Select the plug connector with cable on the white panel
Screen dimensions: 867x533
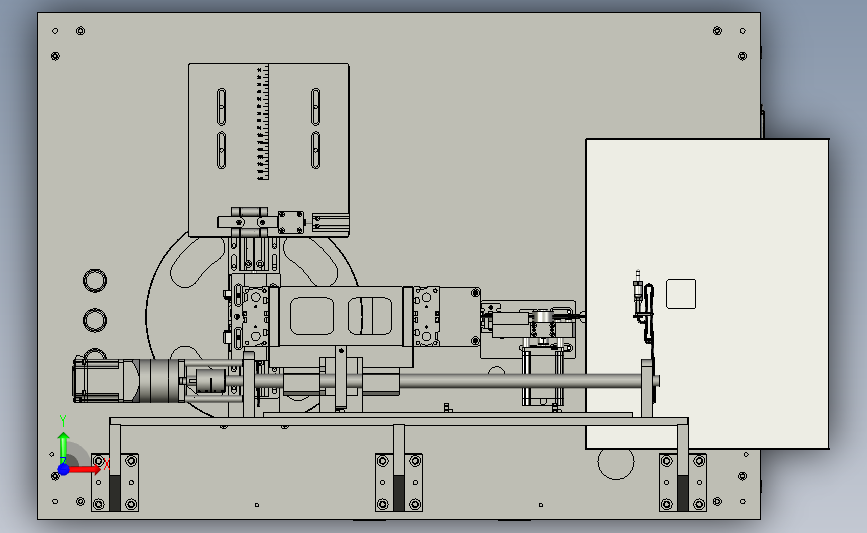pos(644,307)
